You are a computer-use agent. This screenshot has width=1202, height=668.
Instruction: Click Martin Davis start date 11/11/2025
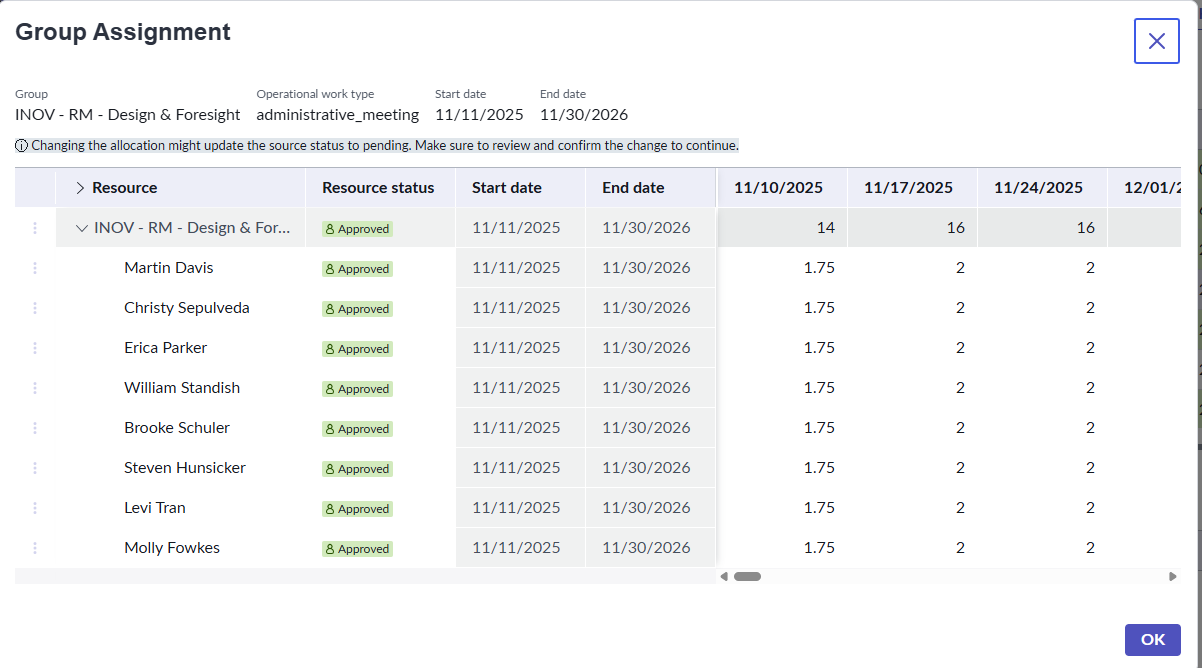pos(520,268)
